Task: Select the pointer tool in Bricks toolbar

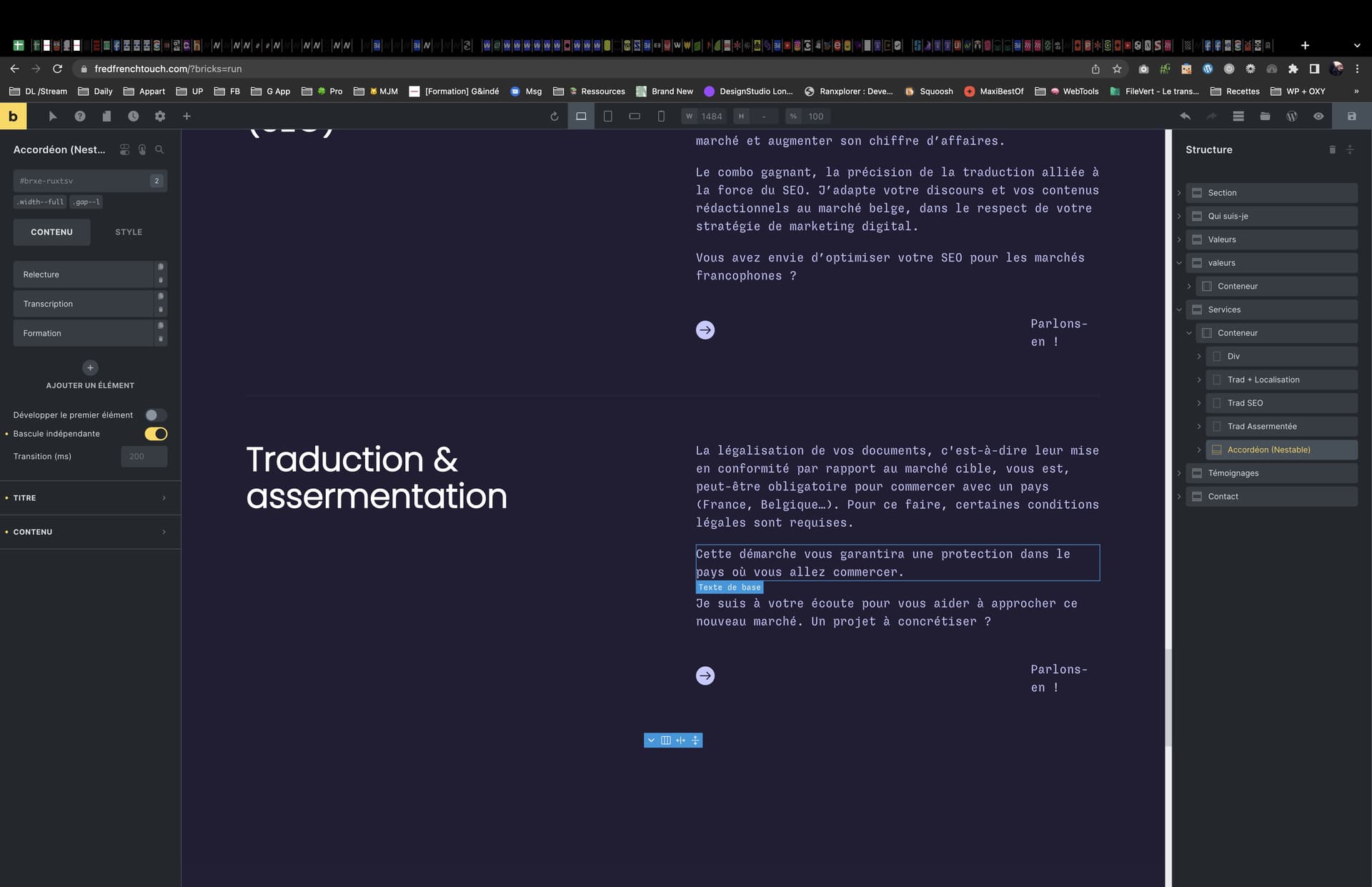Action: point(53,116)
